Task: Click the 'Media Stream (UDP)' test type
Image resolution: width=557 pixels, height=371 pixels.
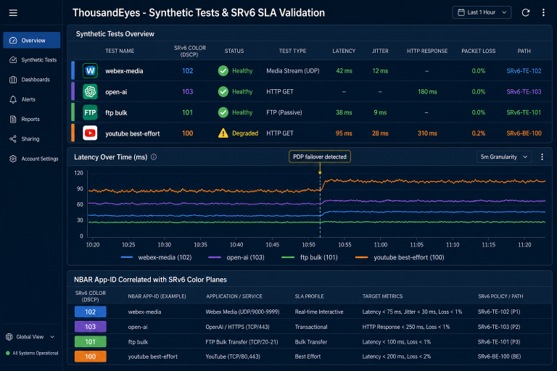Action: (293, 71)
